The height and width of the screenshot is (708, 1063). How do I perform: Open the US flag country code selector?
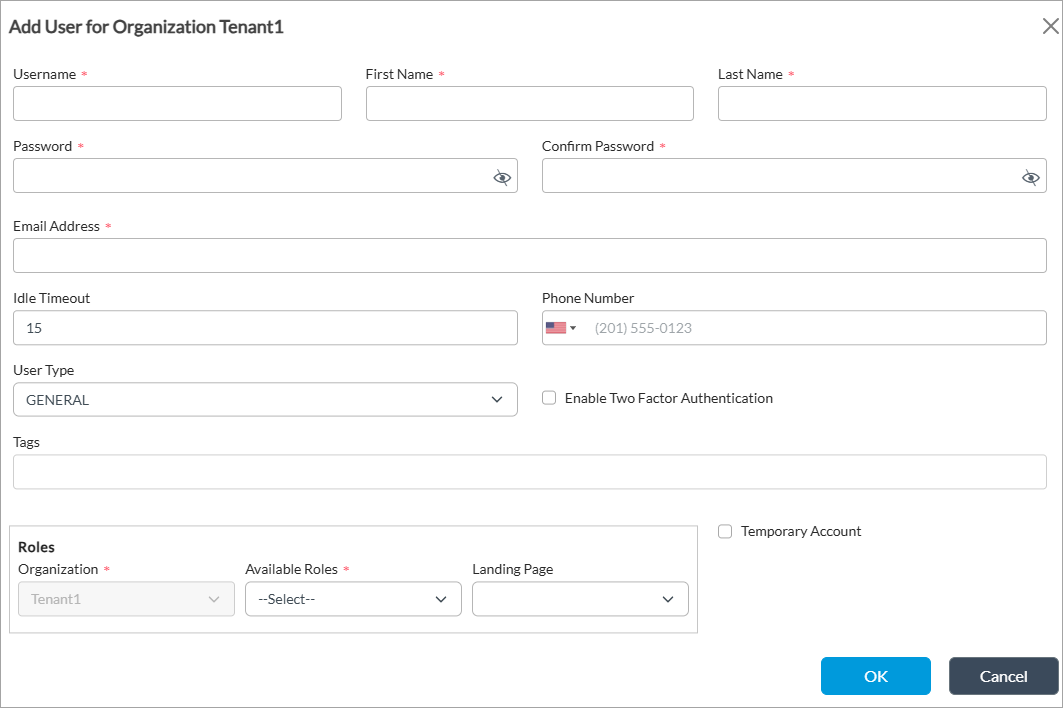561,328
